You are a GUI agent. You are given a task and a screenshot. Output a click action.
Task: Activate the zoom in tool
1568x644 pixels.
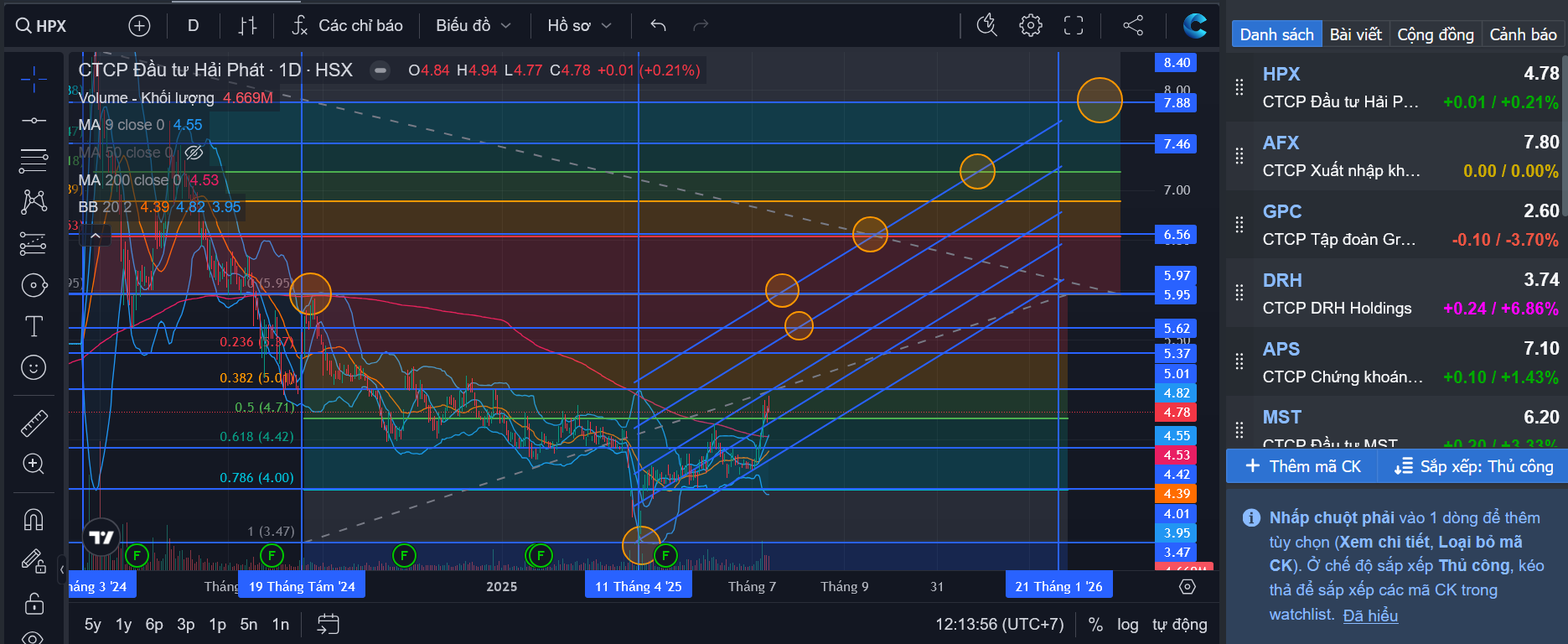pos(34,464)
